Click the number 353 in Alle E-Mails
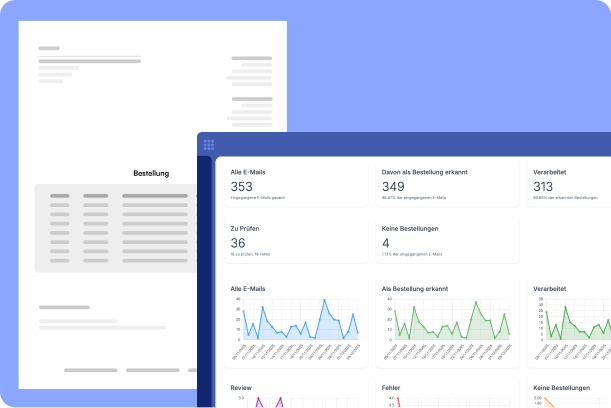Viewport: 611px width, 408px height. click(x=242, y=186)
